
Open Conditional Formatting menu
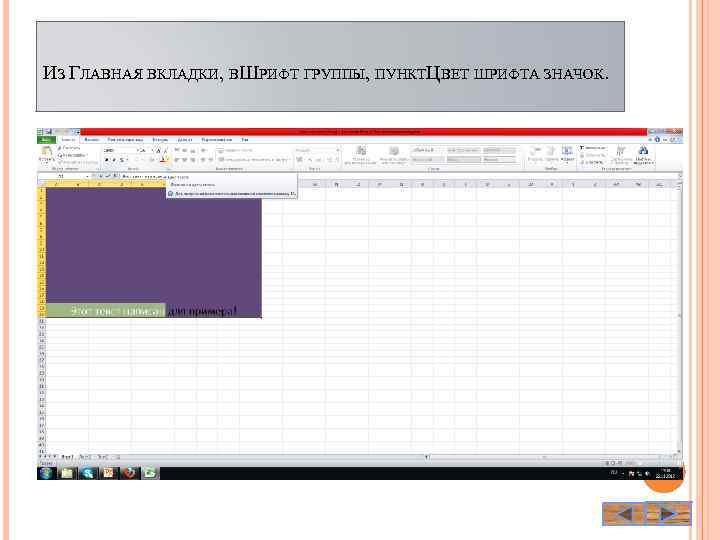(361, 155)
